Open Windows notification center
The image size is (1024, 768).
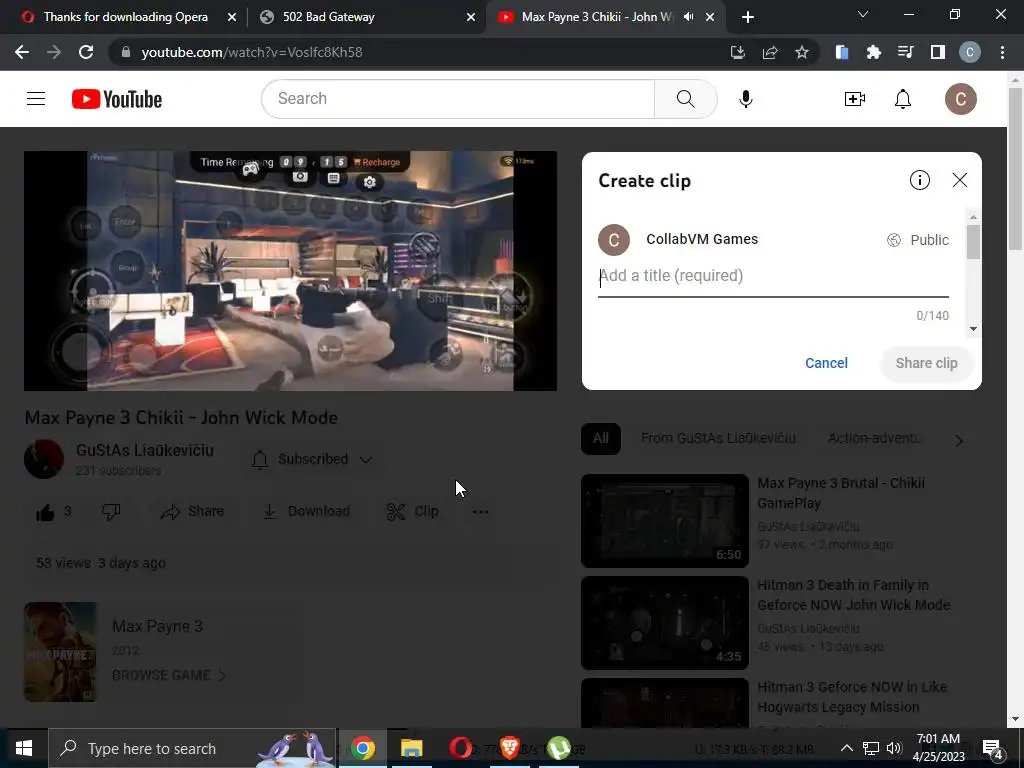point(993,748)
